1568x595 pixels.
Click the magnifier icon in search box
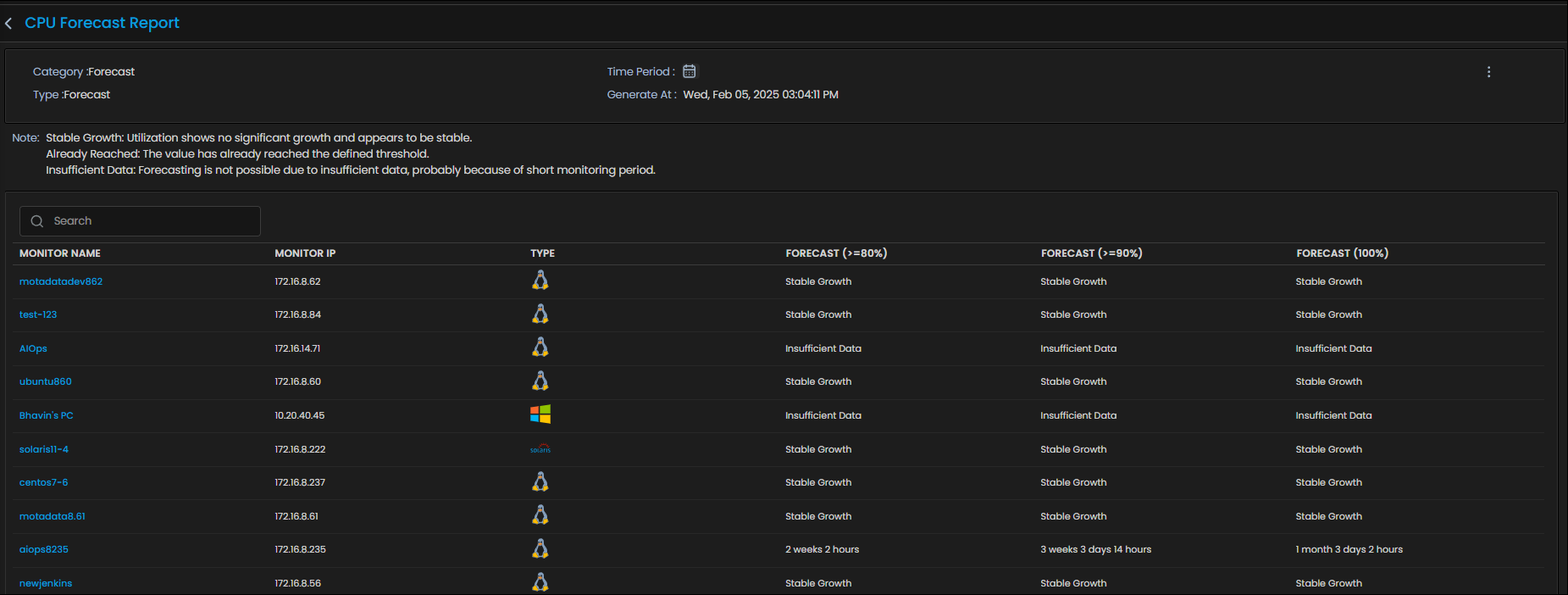point(37,221)
